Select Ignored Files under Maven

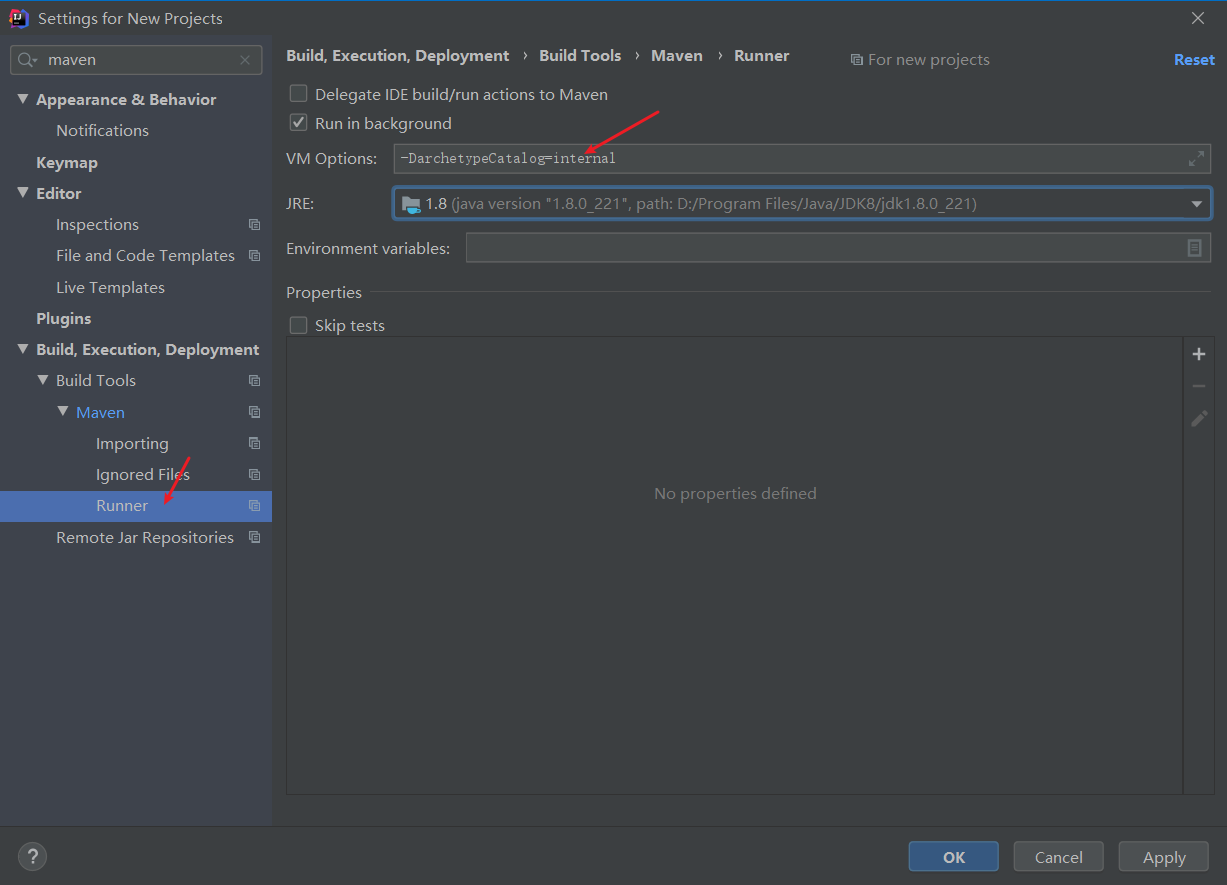point(143,475)
